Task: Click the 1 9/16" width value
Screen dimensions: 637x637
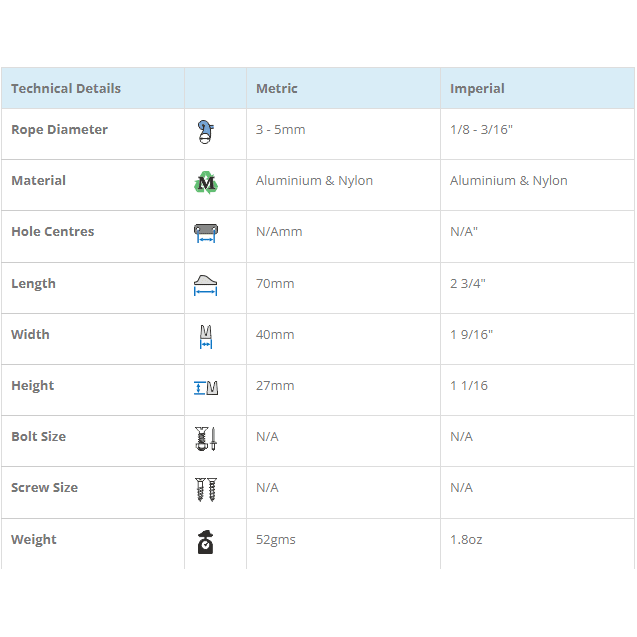Action: click(471, 335)
